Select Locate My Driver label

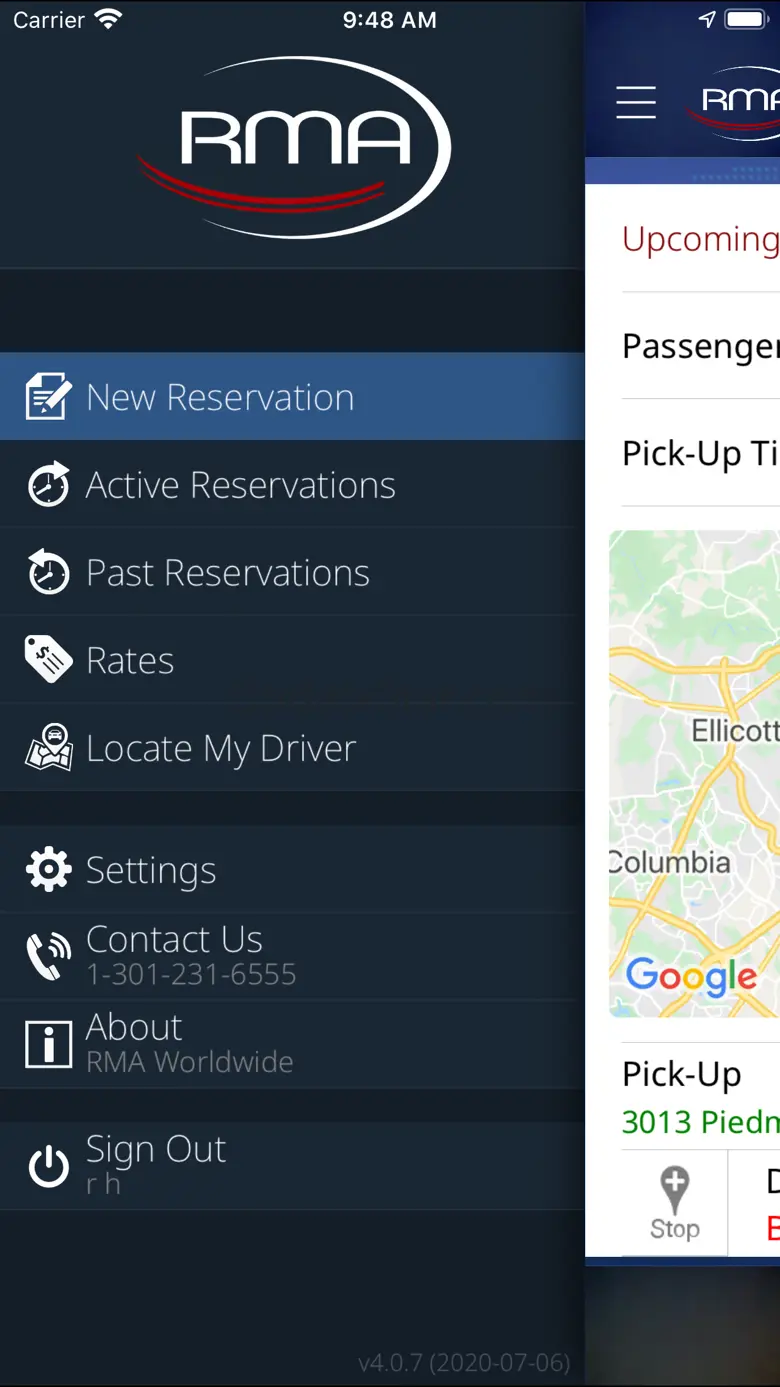221,748
